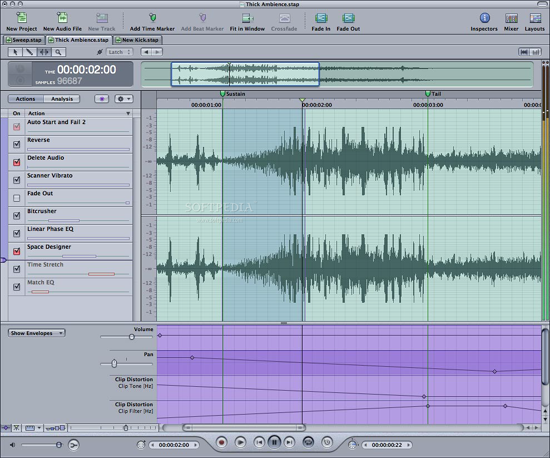Screen dimensions: 550x458
Task: Open the Show Envelopes dropdown
Action: 36,333
